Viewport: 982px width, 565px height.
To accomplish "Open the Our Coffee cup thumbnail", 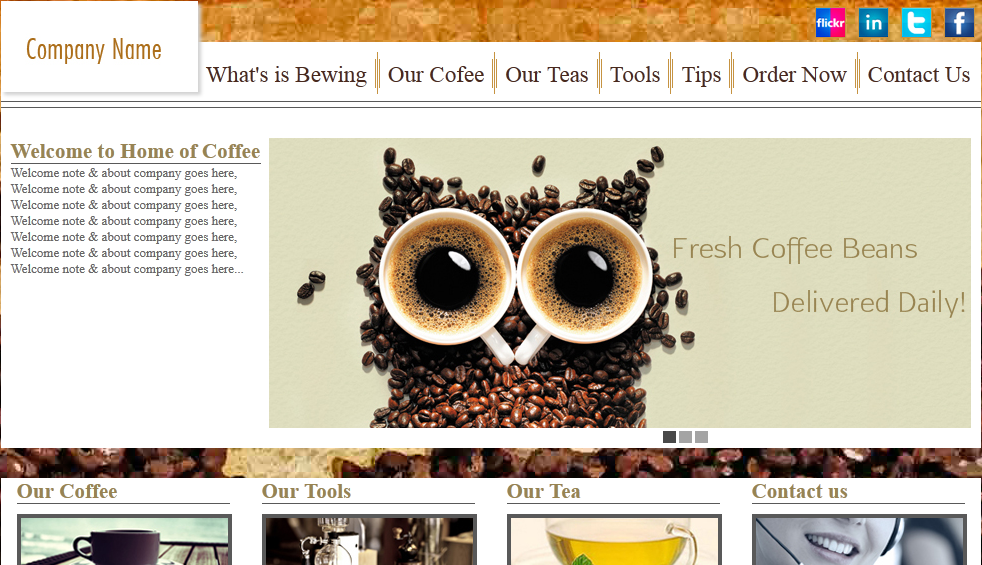I will pos(125,540).
